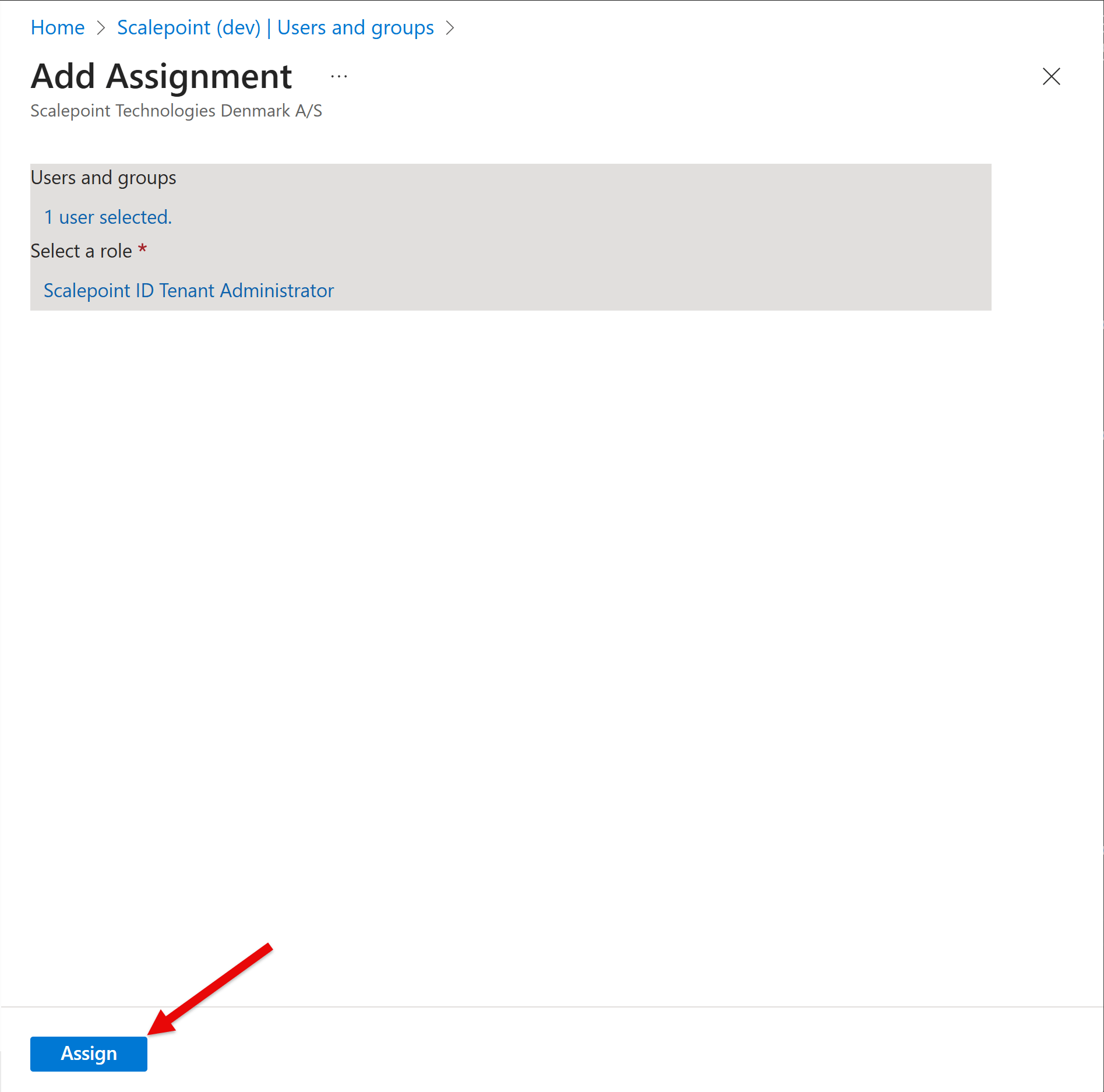1104x1092 pixels.
Task: Click empty footer area right of Assign
Action: [x=583, y=1054]
